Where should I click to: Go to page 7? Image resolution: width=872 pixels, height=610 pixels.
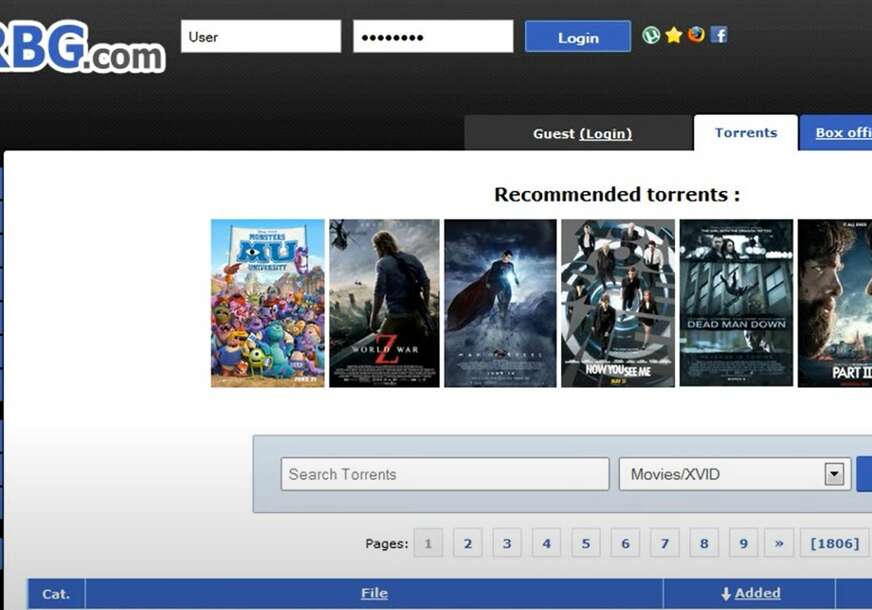(665, 543)
